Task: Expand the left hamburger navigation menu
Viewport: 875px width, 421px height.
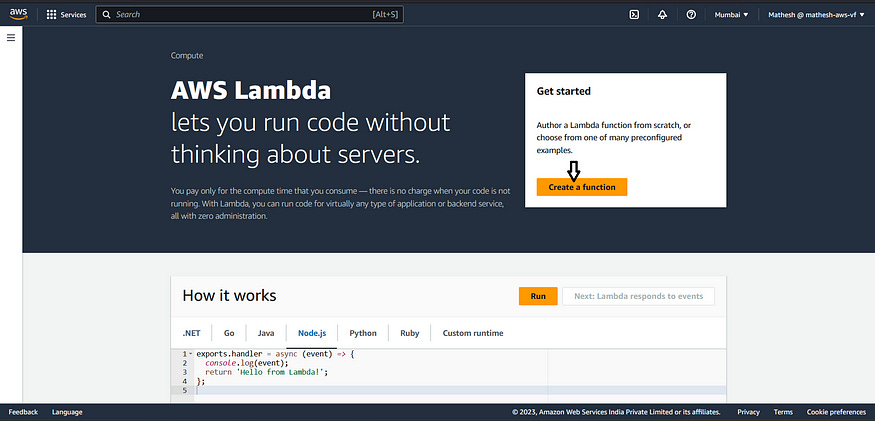Action: pos(11,38)
